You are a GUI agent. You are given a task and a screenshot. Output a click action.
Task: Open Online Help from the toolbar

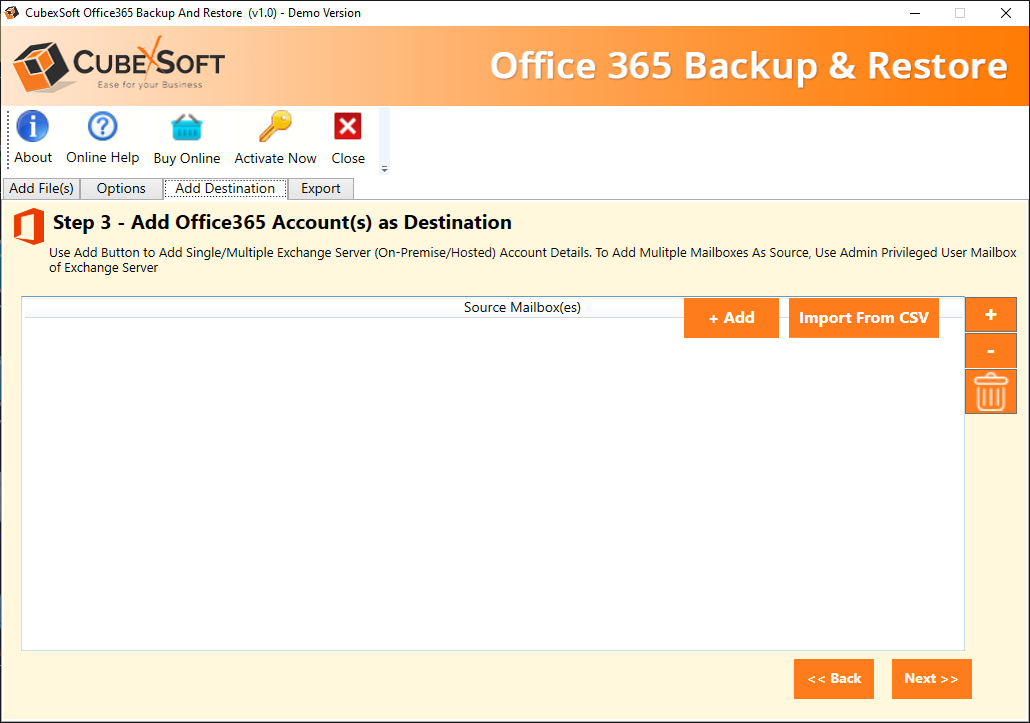pos(102,127)
